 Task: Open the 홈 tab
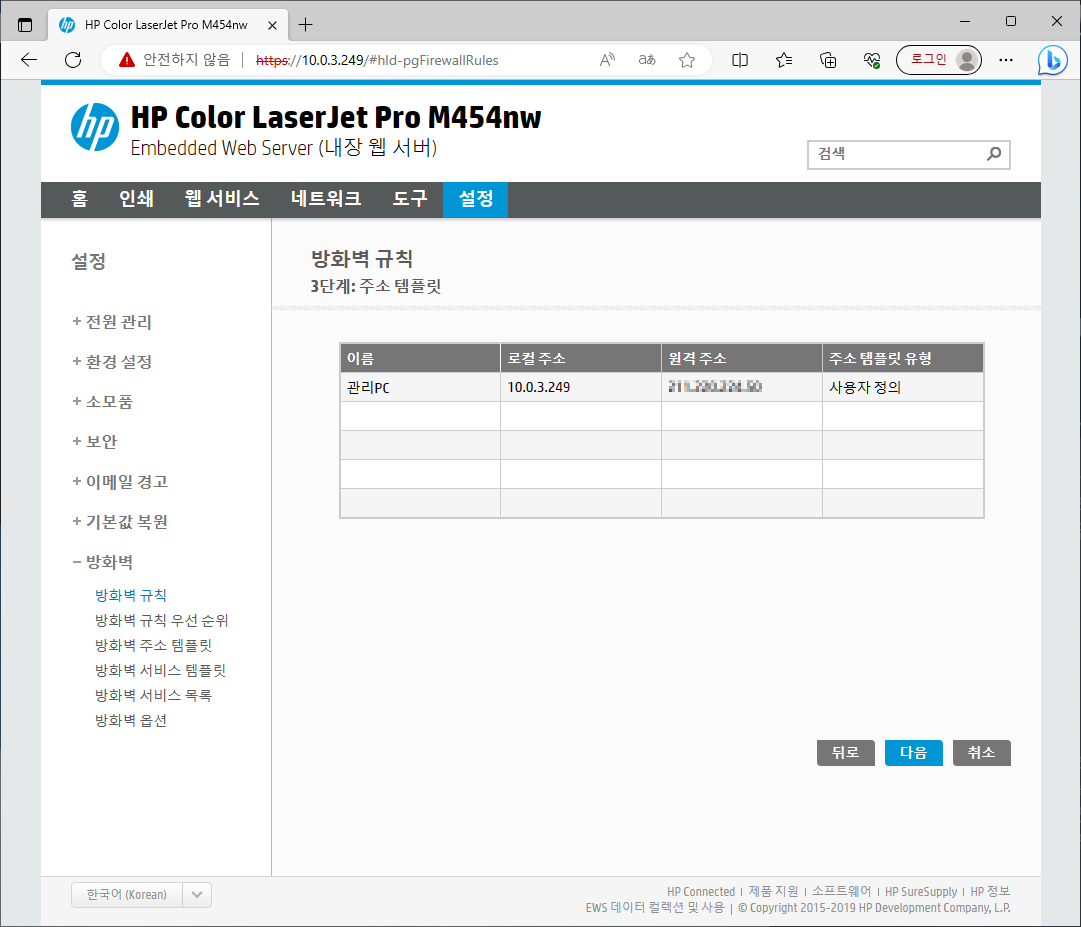point(79,199)
